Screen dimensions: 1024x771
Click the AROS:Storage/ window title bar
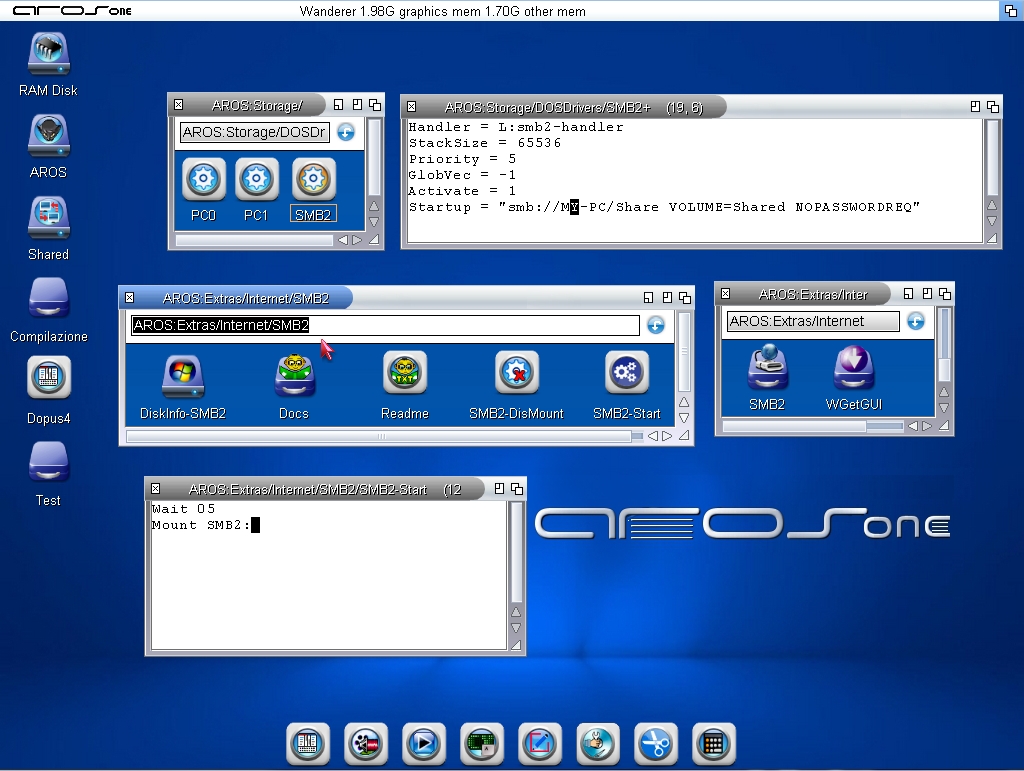tap(257, 105)
